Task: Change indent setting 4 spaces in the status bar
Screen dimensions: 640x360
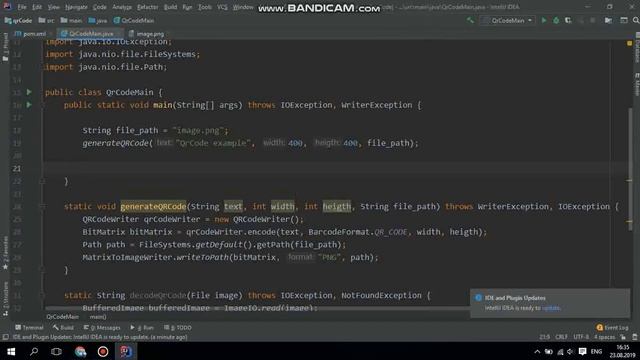Action: (604, 337)
